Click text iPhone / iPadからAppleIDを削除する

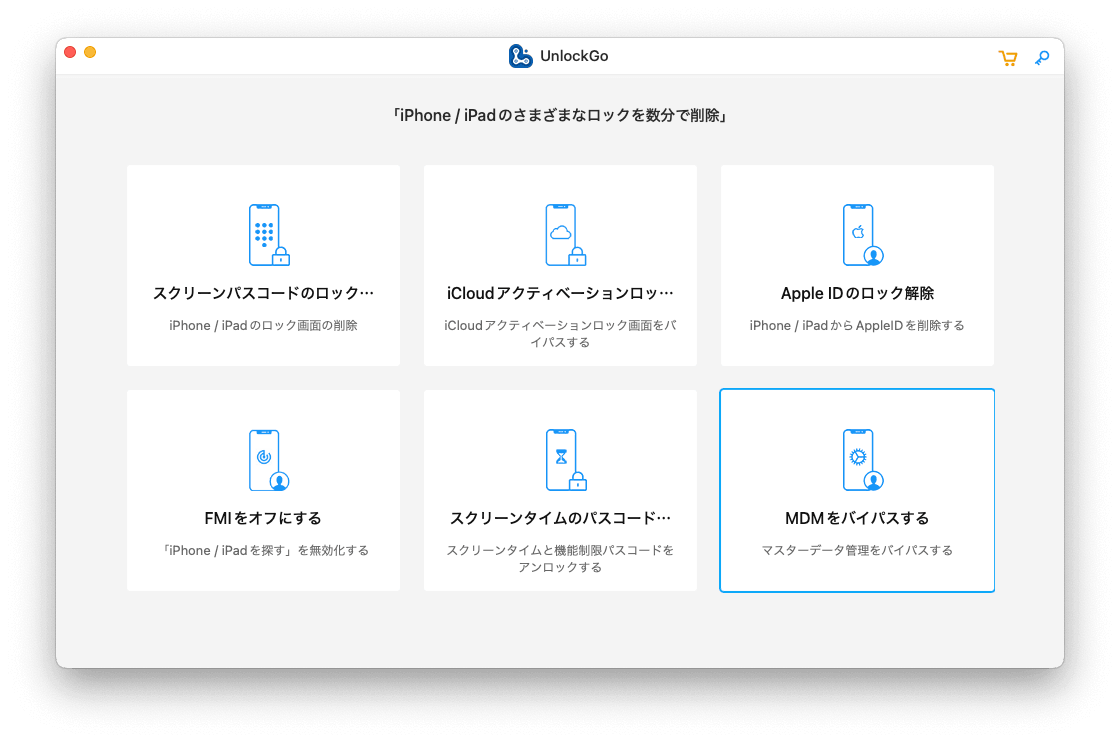tap(857, 326)
